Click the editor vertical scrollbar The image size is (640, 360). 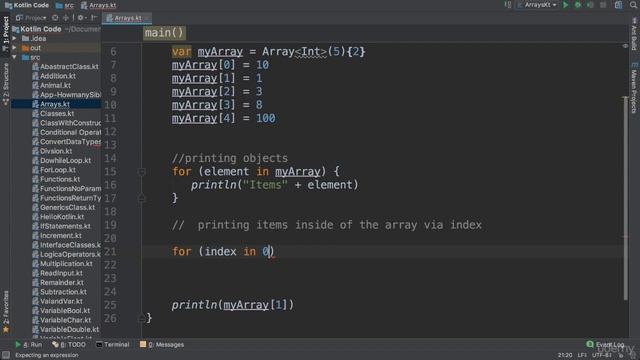pyautogui.click(x=625, y=198)
